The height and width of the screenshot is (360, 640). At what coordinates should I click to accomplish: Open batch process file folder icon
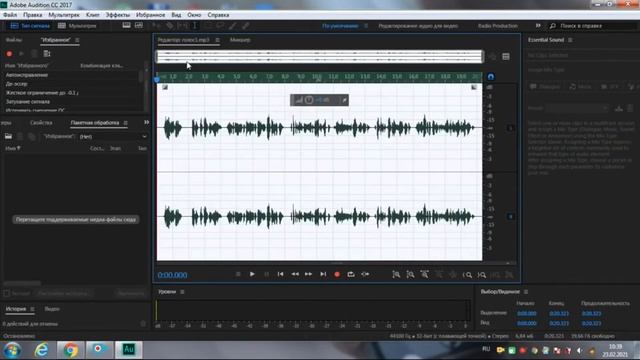point(8,136)
